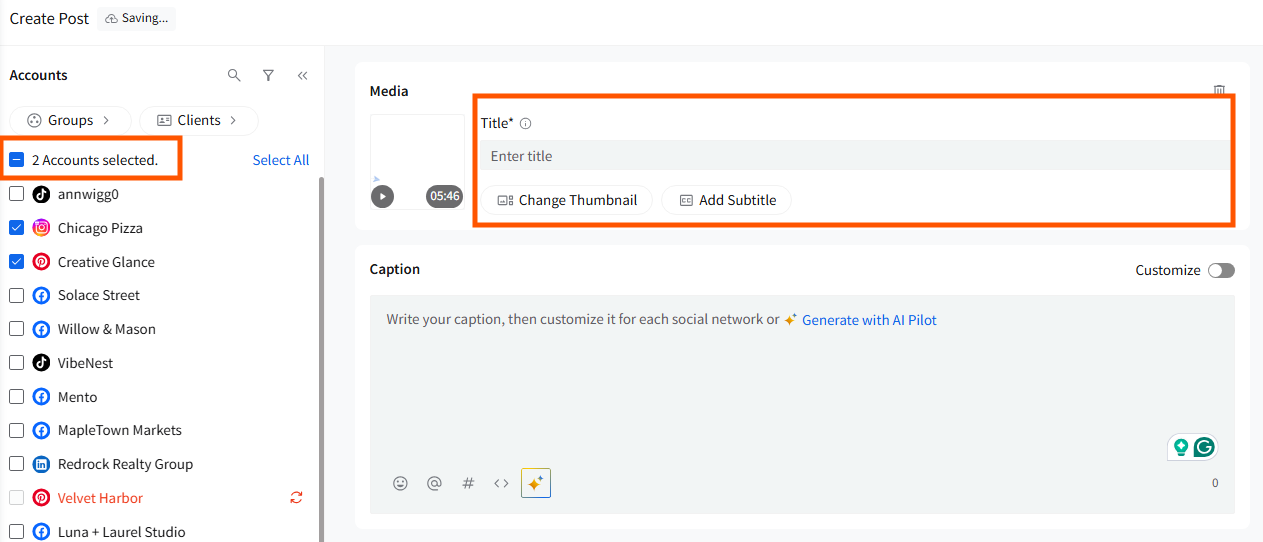Viewport: 1263px width, 542px height.
Task: Expand the Groups filter
Action: pos(70,120)
